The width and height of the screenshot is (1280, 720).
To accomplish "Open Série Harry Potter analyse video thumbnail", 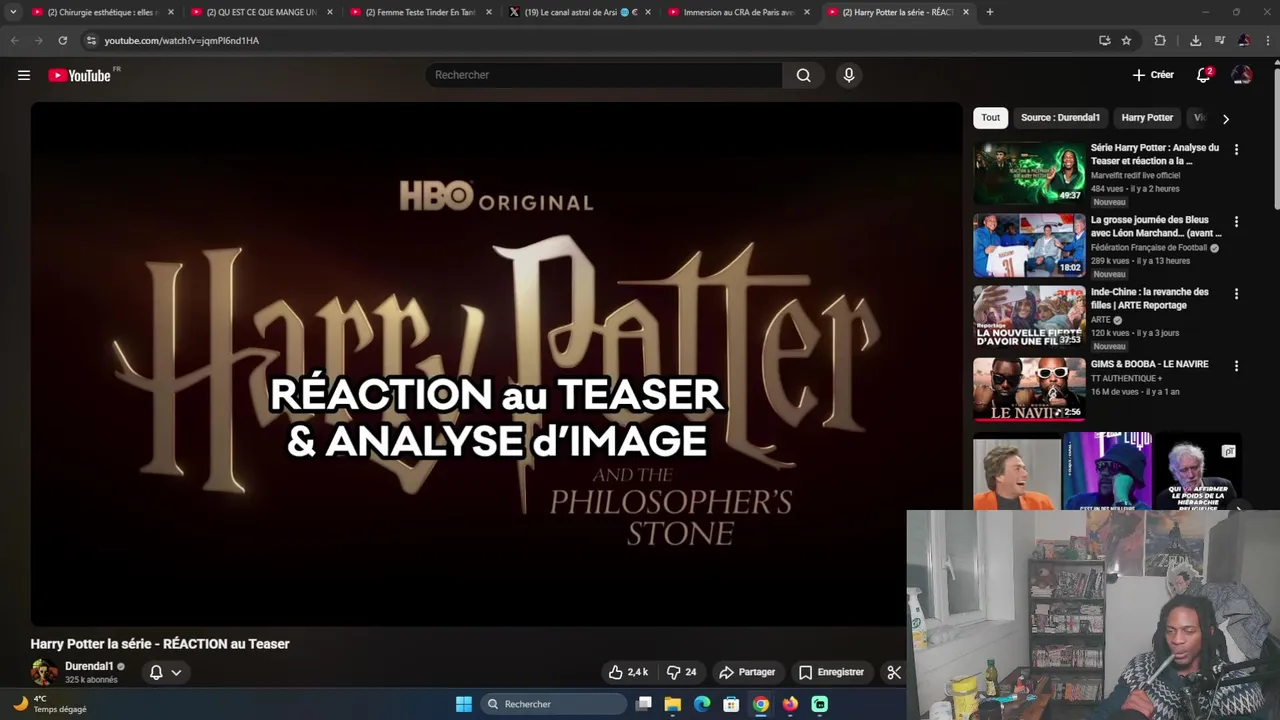I will pos(1029,173).
